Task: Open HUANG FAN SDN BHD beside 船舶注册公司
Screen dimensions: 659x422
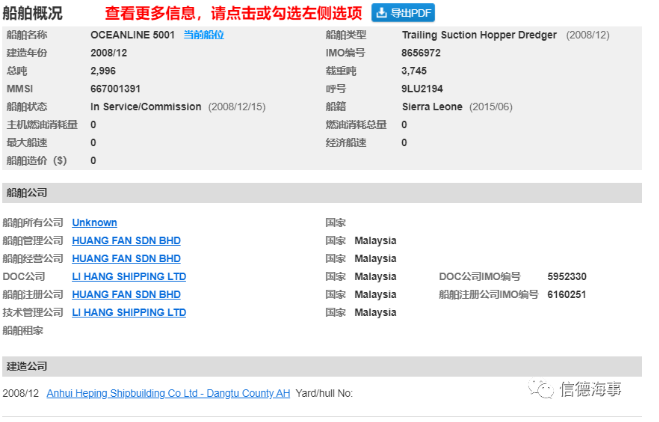Action: coord(126,295)
